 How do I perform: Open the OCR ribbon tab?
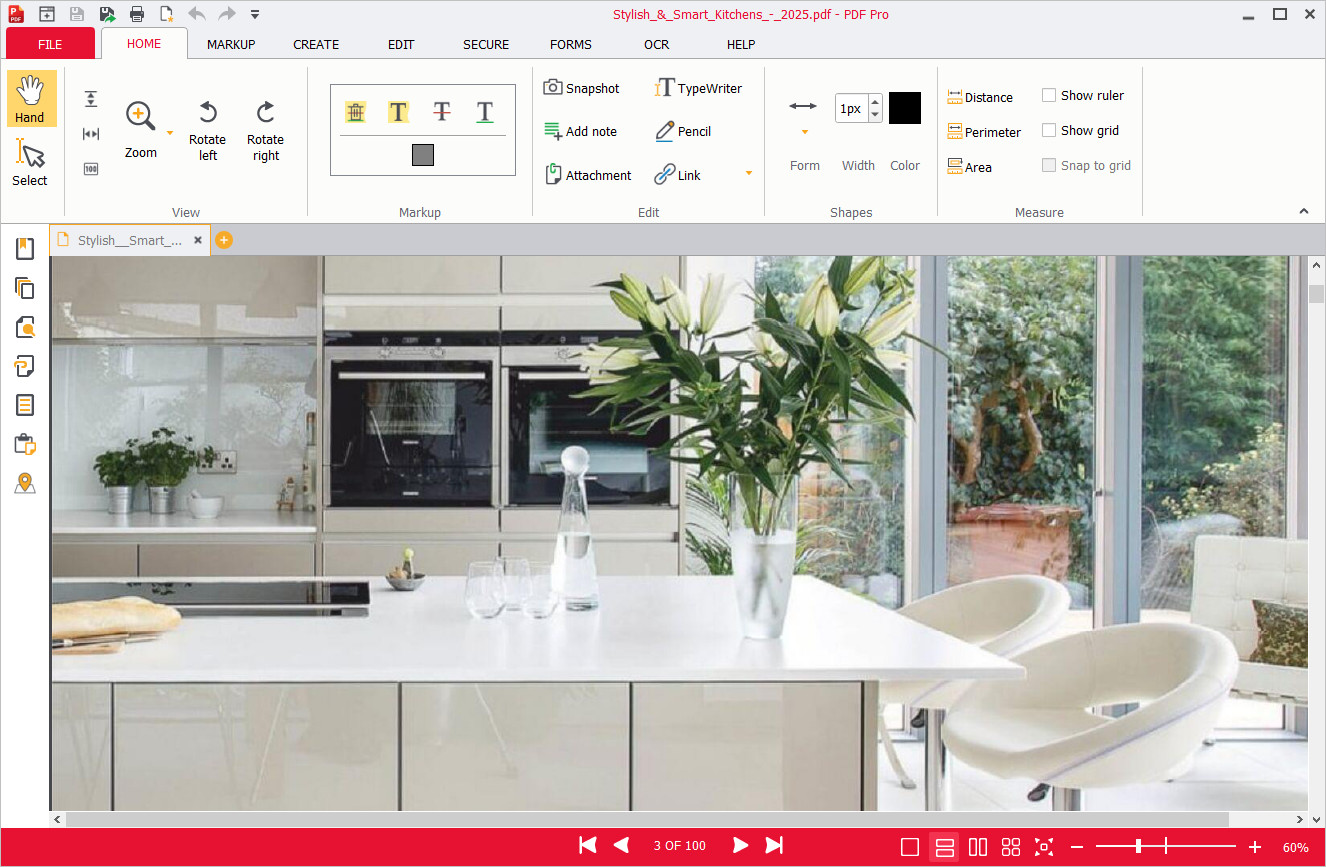(656, 45)
